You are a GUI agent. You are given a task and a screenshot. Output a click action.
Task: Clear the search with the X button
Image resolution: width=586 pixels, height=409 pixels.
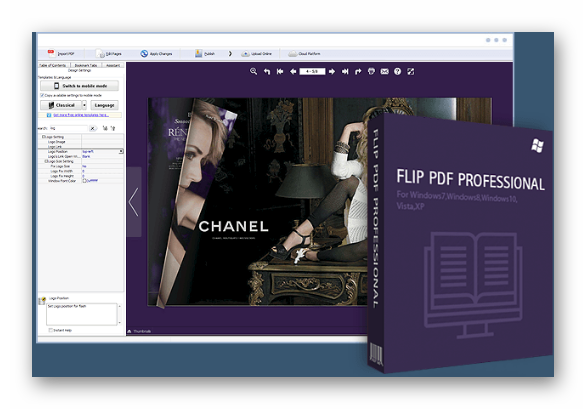[x=92, y=128]
